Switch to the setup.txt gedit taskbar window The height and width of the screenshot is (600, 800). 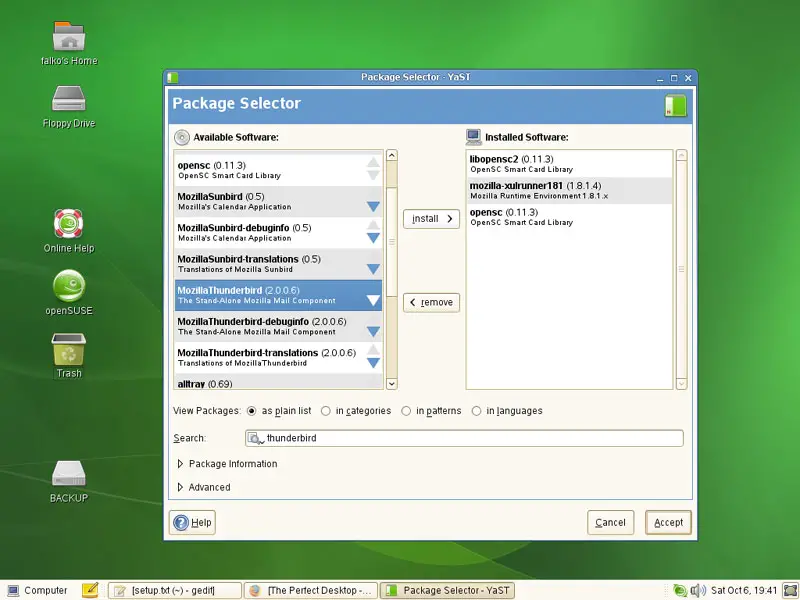tap(174, 590)
